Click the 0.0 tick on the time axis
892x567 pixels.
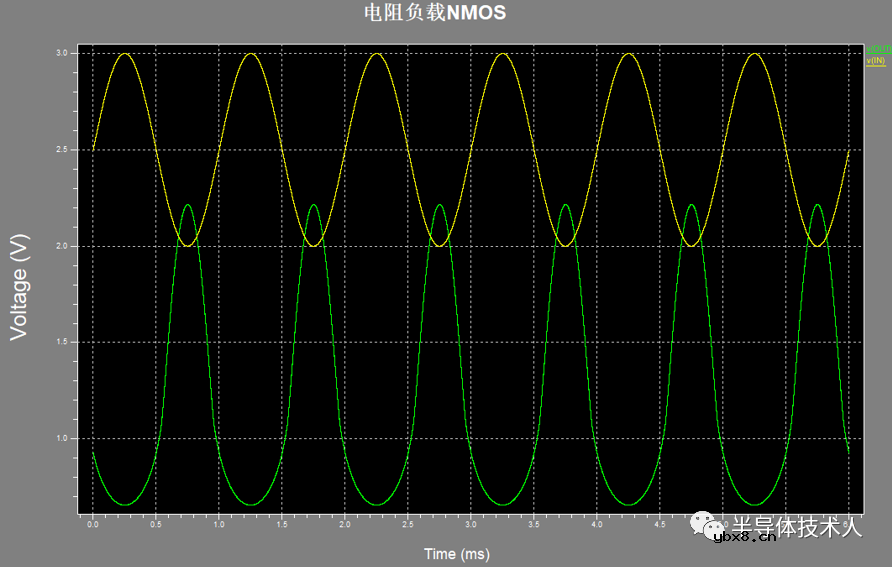[x=93, y=524]
